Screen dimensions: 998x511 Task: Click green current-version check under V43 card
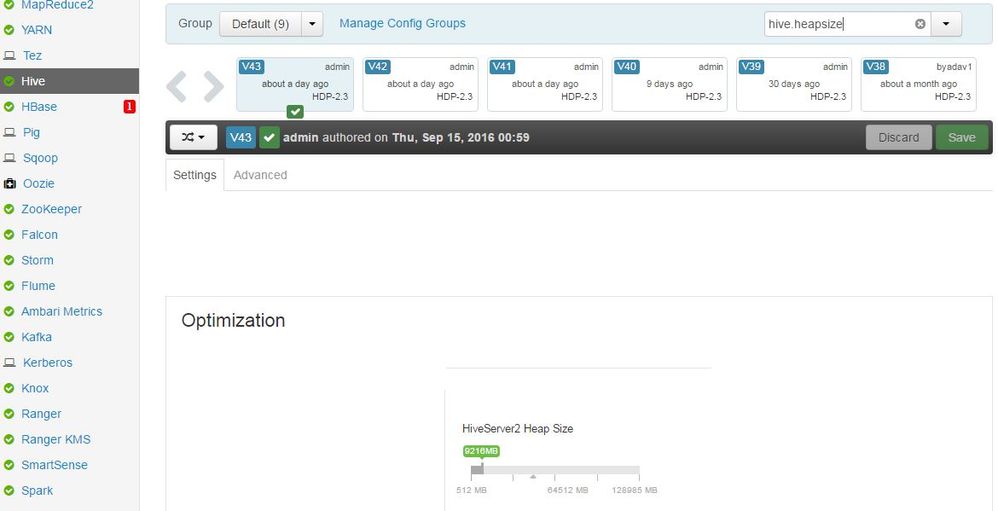[295, 112]
